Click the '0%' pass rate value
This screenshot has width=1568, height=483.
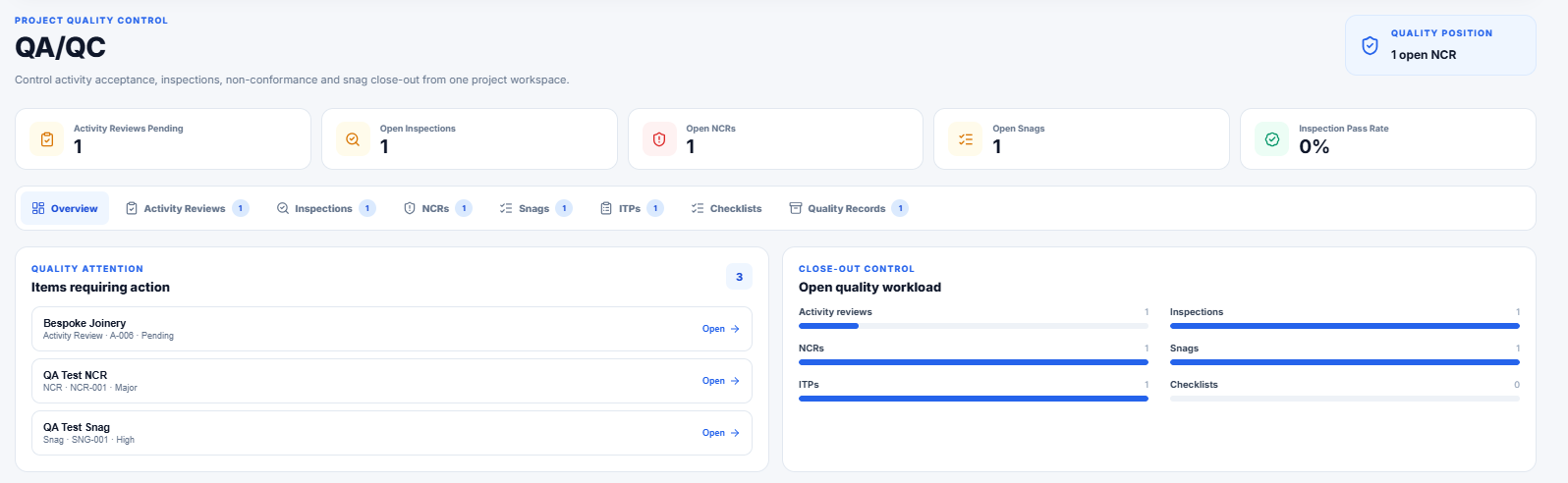1315,147
